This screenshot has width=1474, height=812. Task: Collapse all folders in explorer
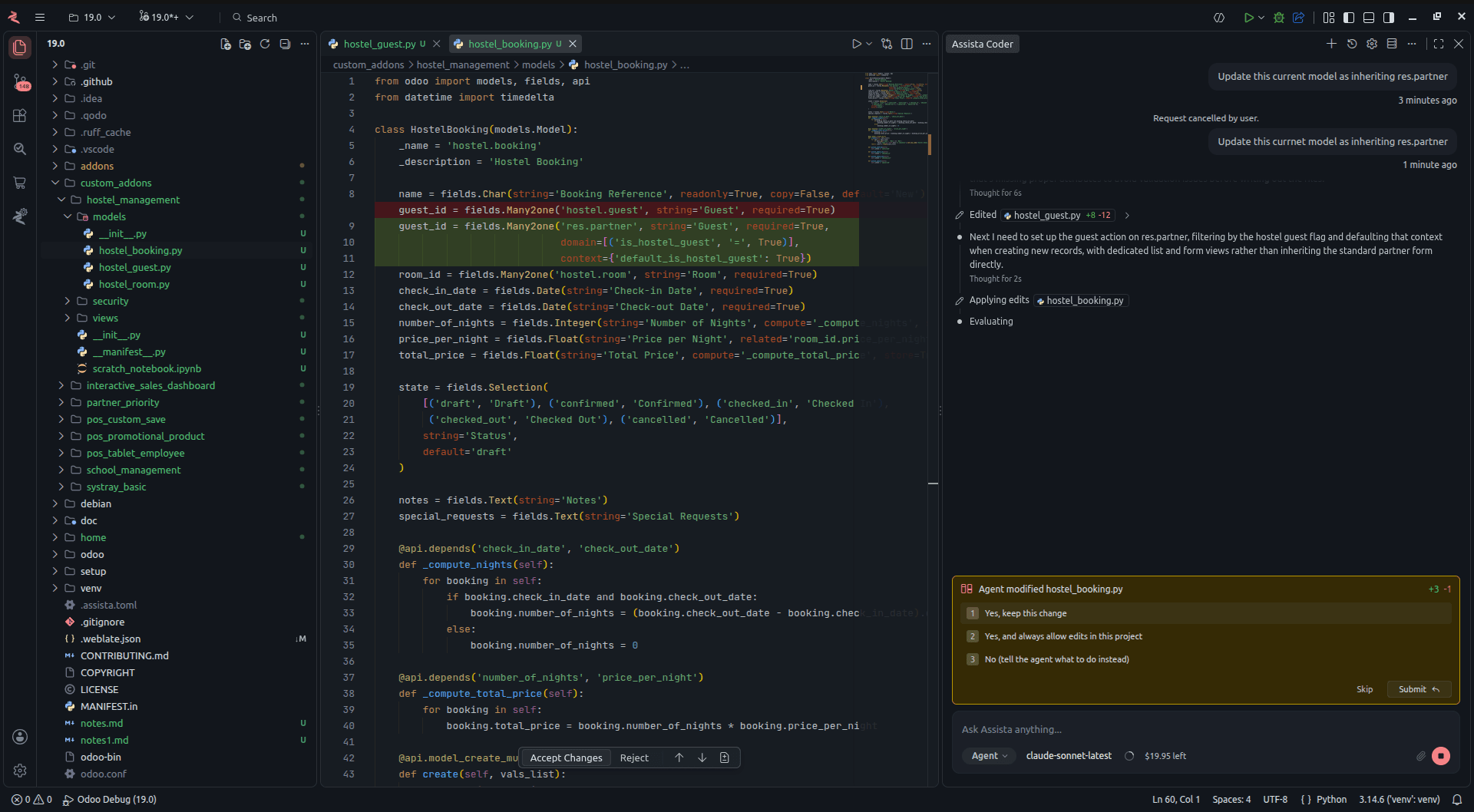tap(285, 44)
